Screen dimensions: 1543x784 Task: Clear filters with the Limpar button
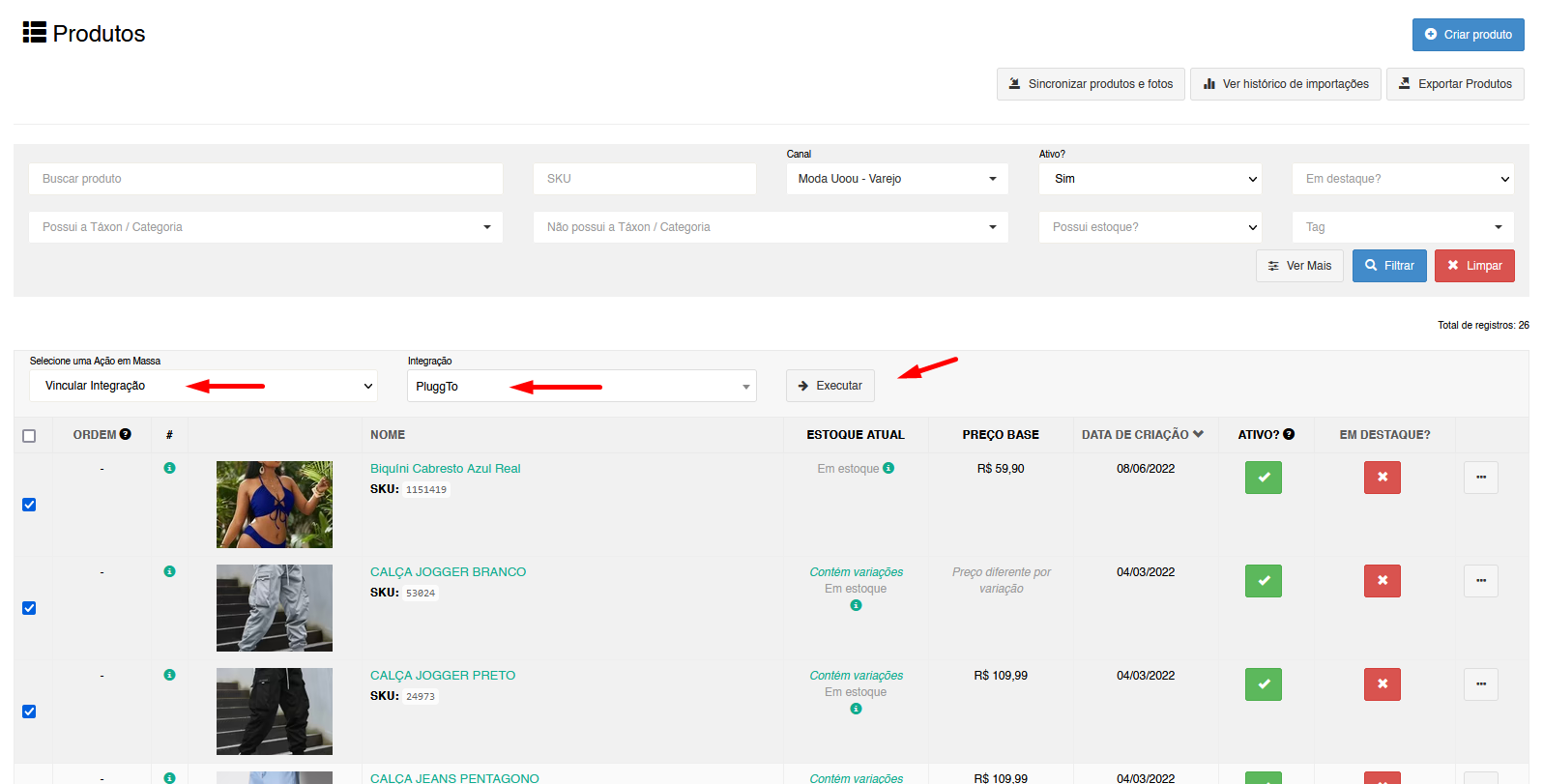pos(1474,266)
